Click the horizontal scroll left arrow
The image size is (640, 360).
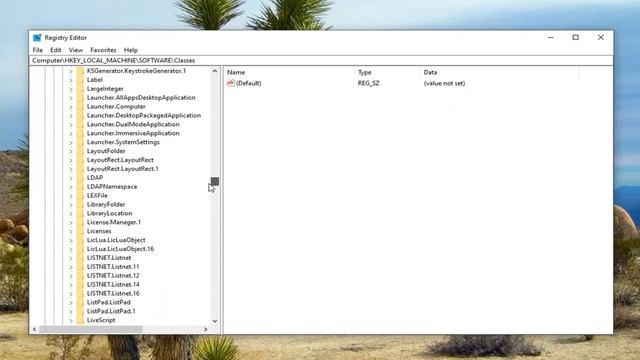34,329
